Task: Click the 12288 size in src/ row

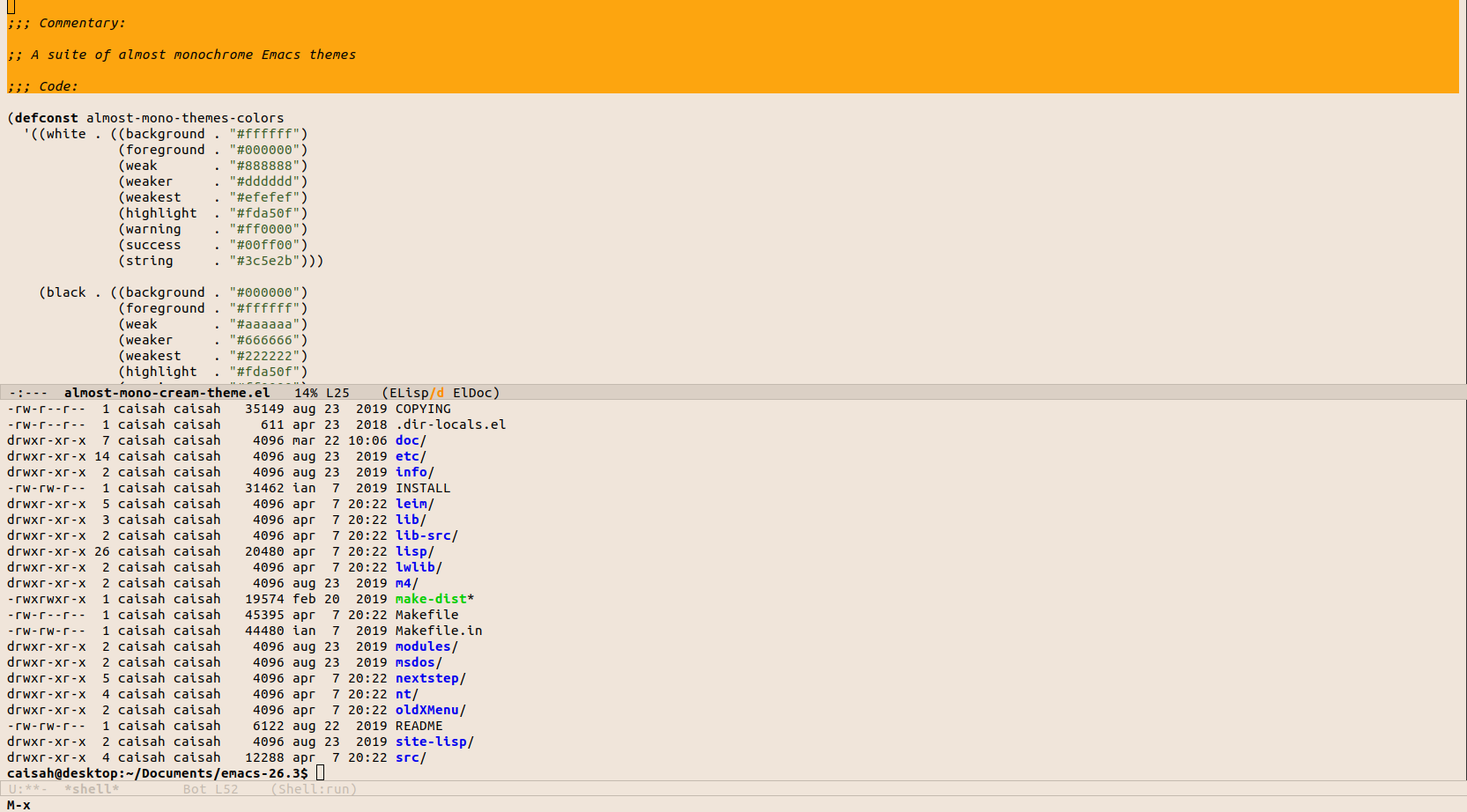Action: click(264, 757)
